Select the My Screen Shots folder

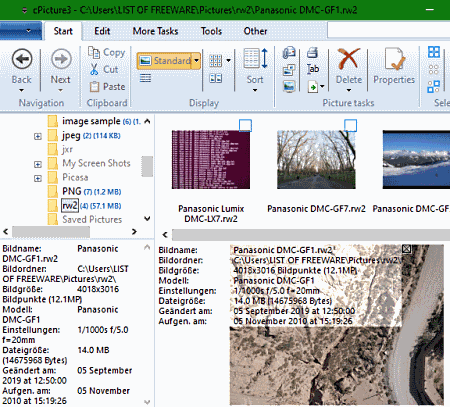(96, 163)
